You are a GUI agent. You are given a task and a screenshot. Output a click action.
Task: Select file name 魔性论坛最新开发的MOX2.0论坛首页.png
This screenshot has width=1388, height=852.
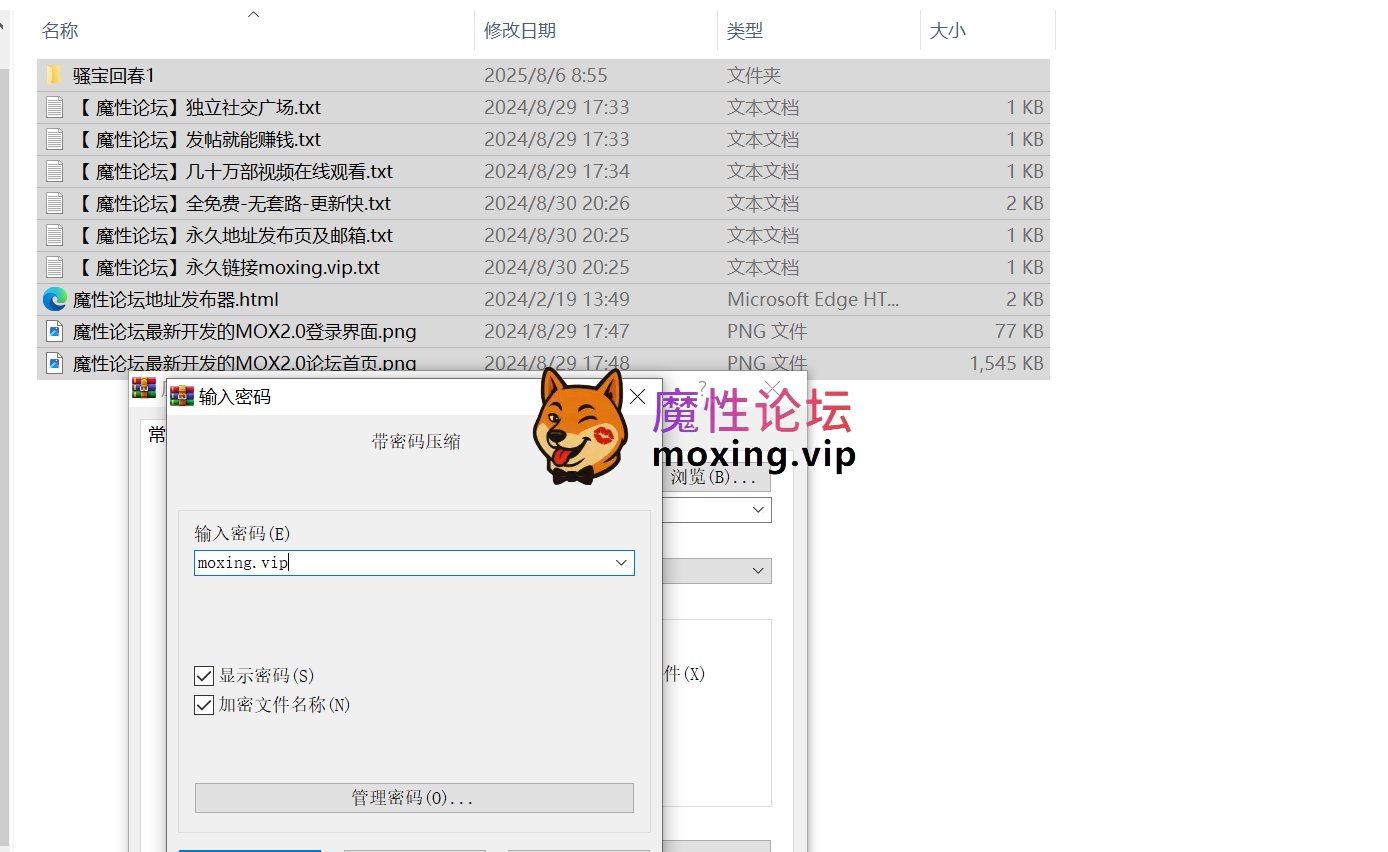coord(245,363)
